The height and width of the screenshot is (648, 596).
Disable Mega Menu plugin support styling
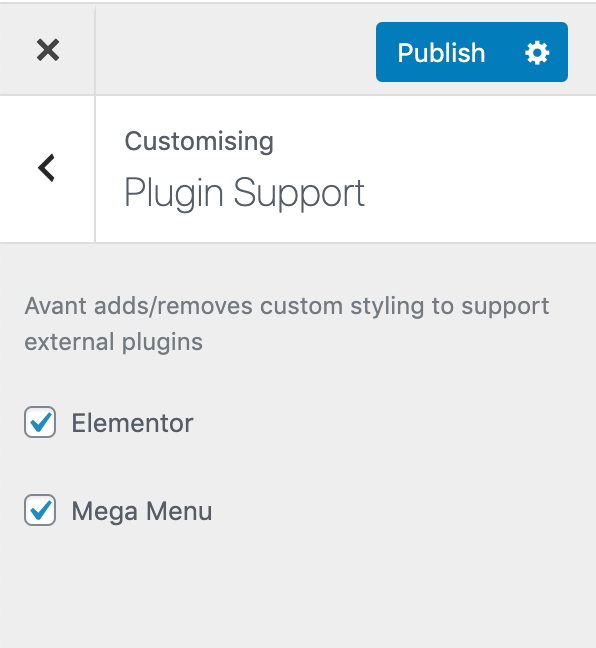(x=40, y=510)
